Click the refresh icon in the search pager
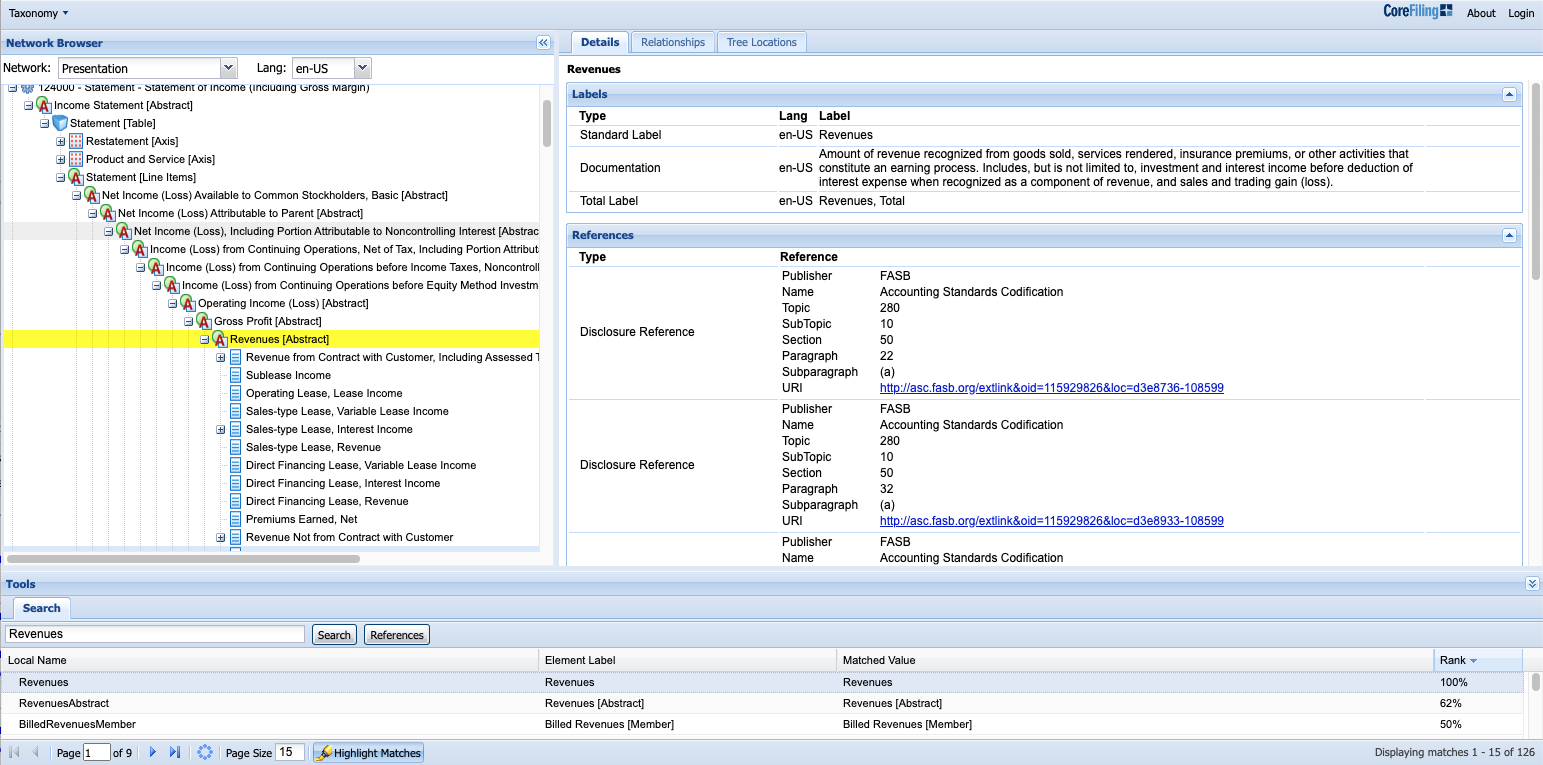 [205, 752]
